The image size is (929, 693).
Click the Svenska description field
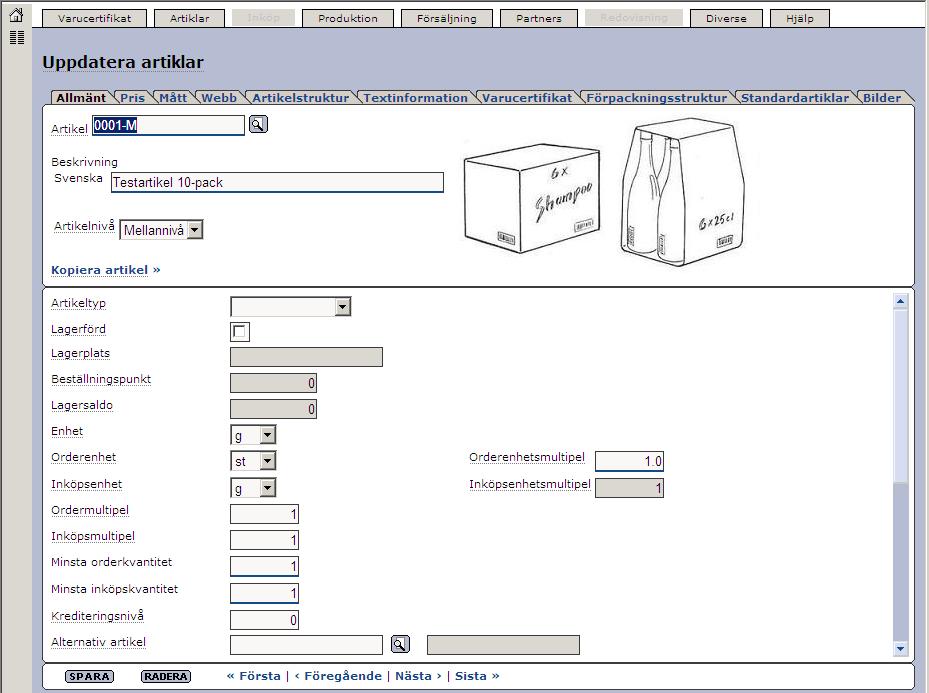point(277,182)
